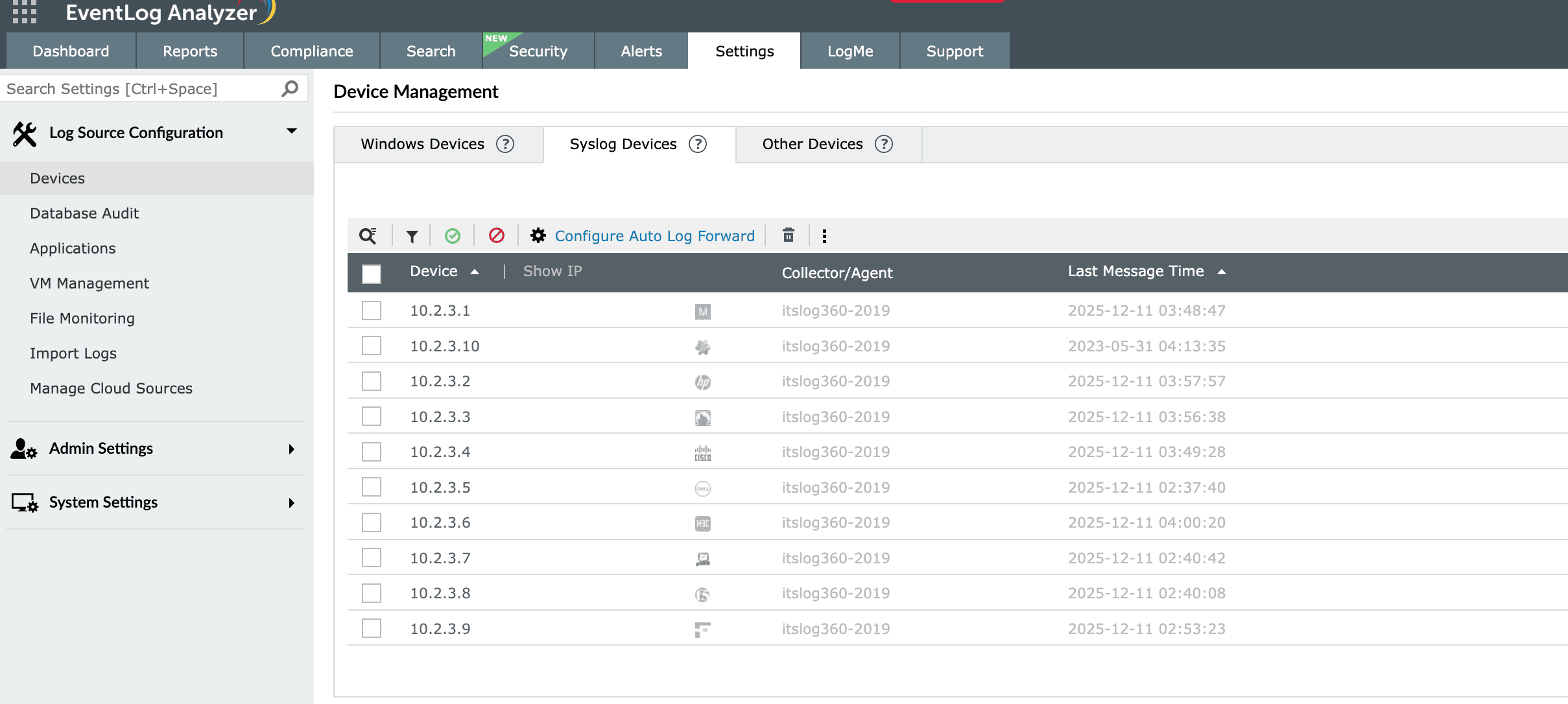Open the Support tab

click(955, 51)
